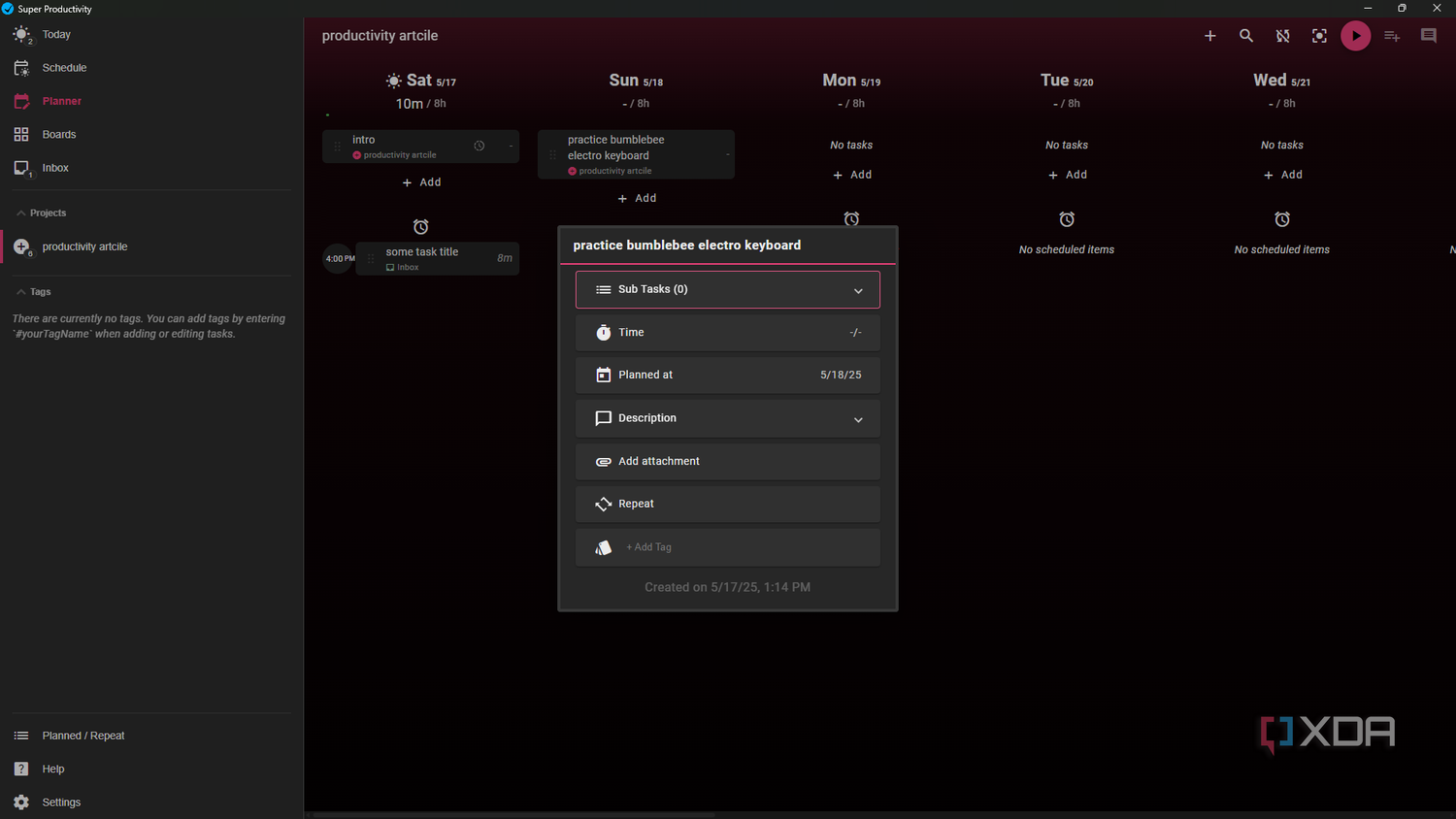
Task: Click the add task plus icon in header
Action: point(1209,36)
